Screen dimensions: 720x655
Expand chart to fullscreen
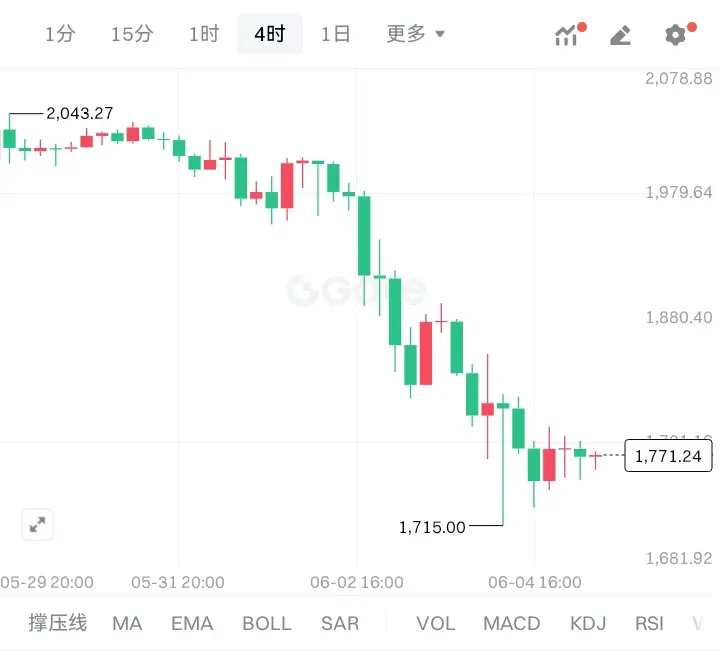[x=37, y=524]
